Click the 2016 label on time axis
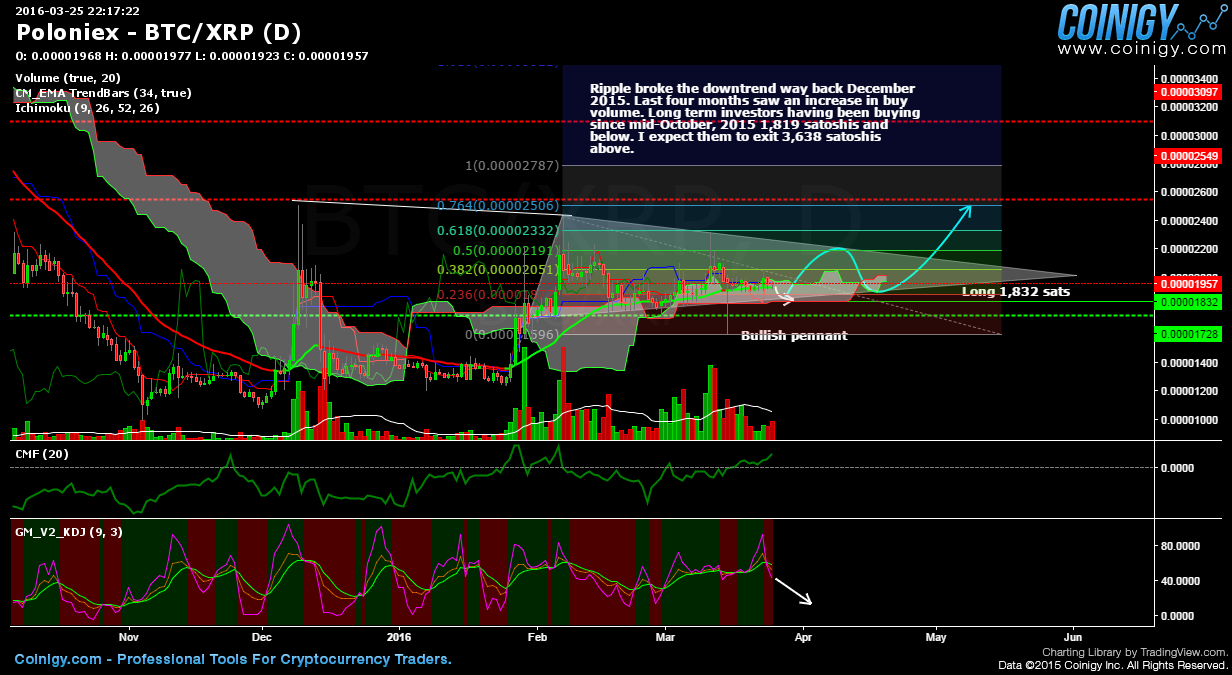Viewport: 1232px width, 675px height. pyautogui.click(x=399, y=636)
